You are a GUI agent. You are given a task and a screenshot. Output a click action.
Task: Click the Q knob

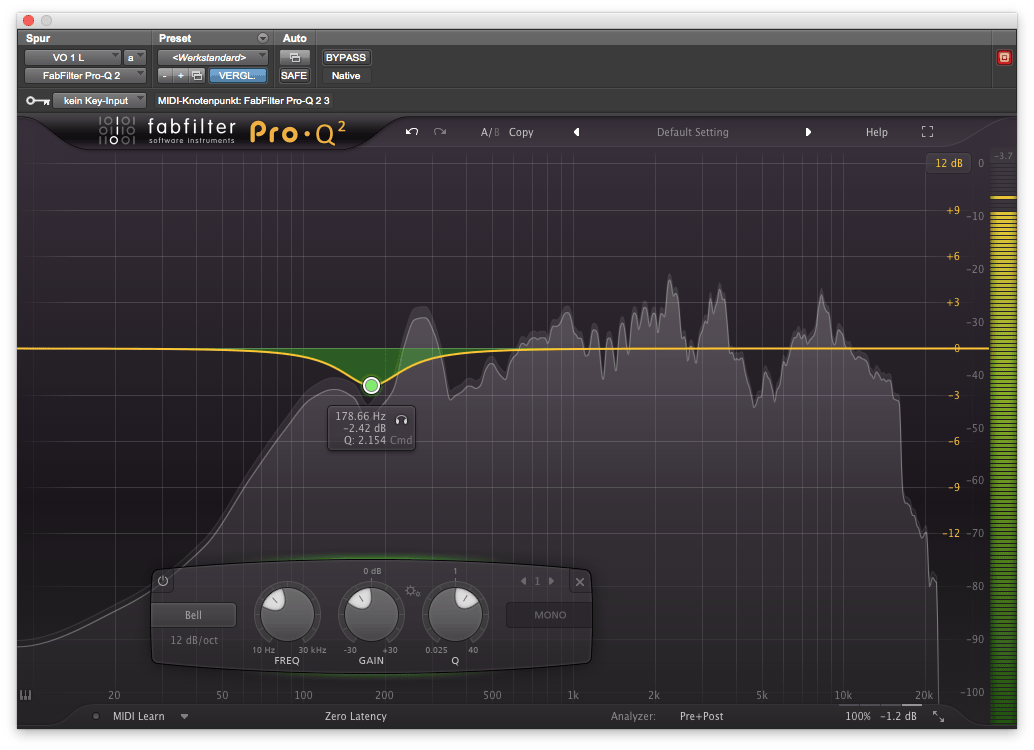(455, 613)
